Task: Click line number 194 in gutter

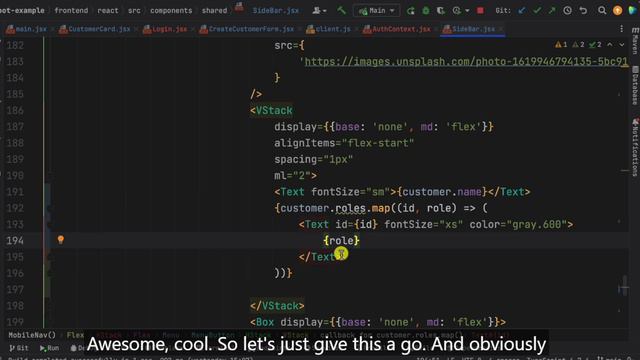Action: (15, 240)
